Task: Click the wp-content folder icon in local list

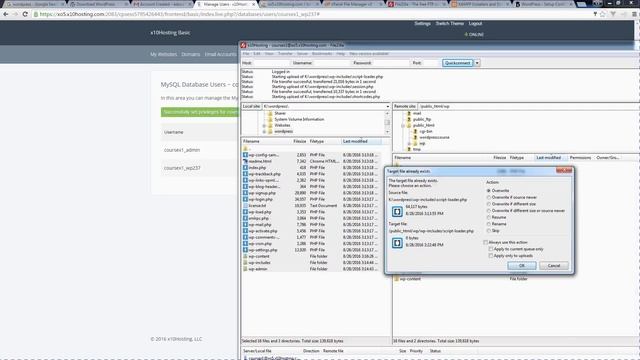Action: tap(245, 256)
